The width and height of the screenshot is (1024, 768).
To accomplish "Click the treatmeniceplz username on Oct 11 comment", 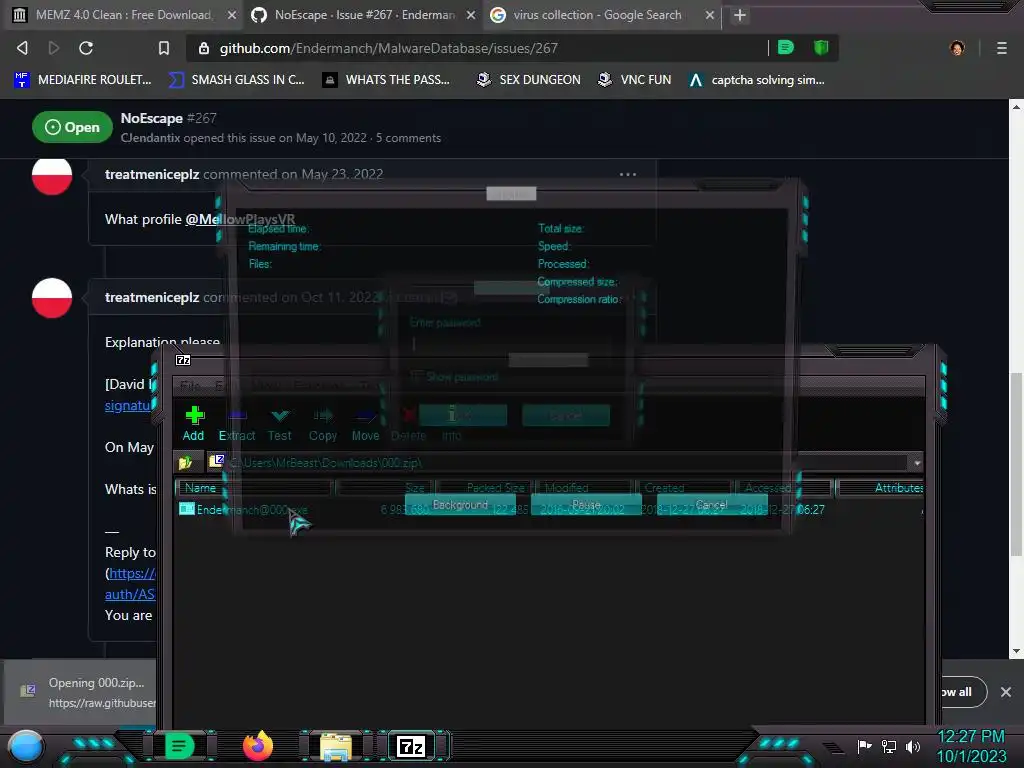I will point(152,297).
